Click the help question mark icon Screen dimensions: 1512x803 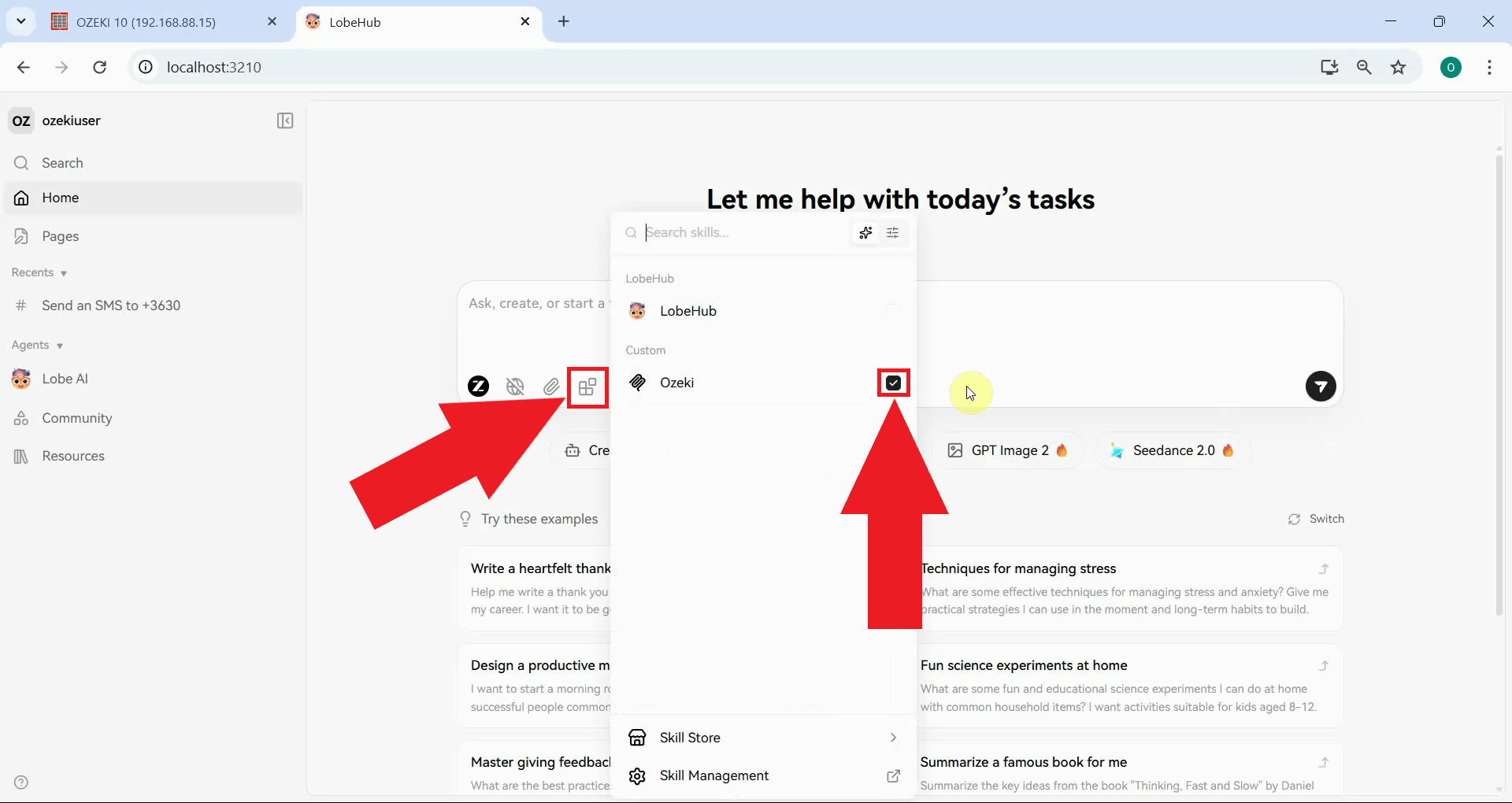tap(21, 783)
